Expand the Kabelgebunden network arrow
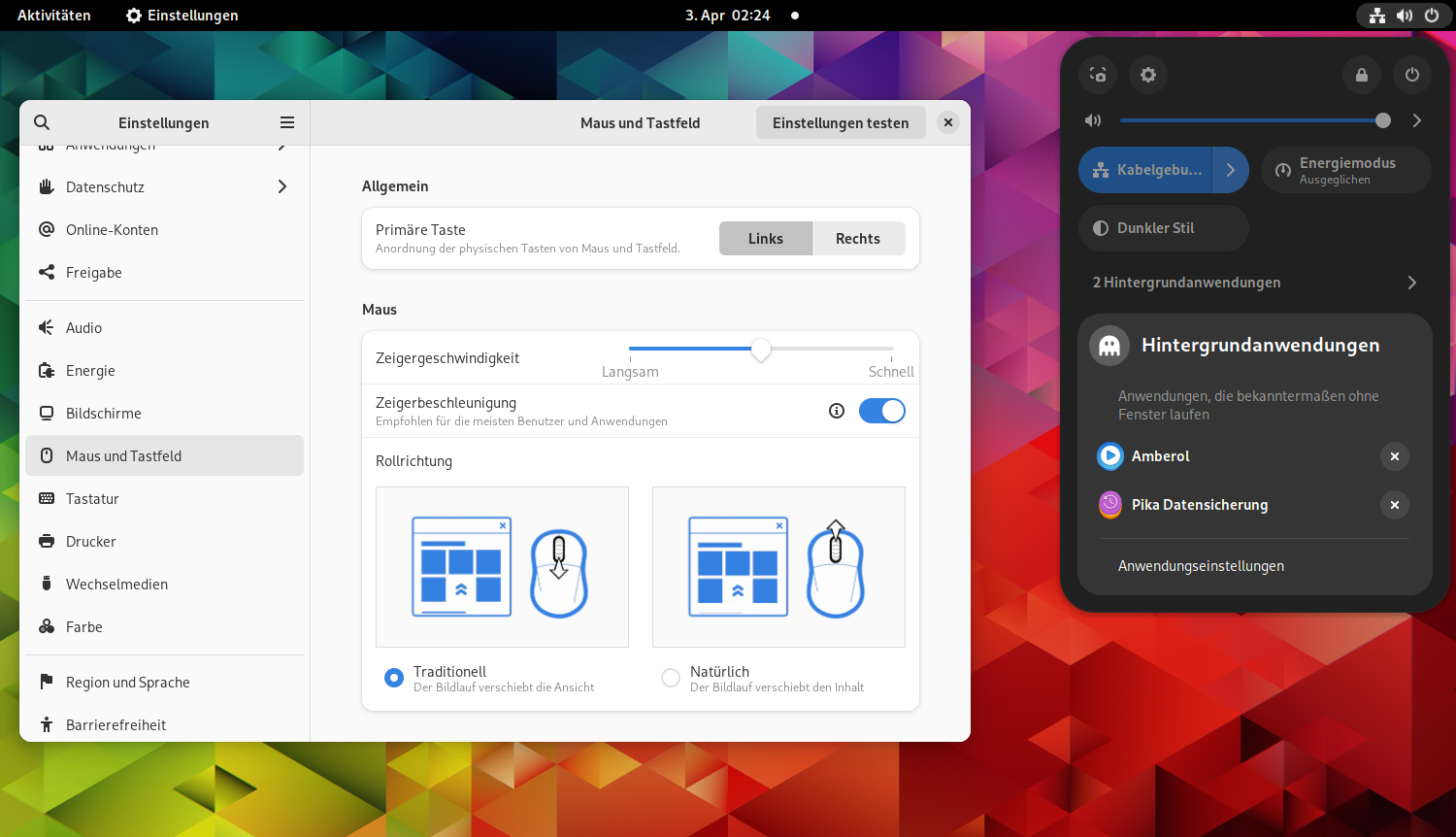The height and width of the screenshot is (837, 1456). 1231,170
